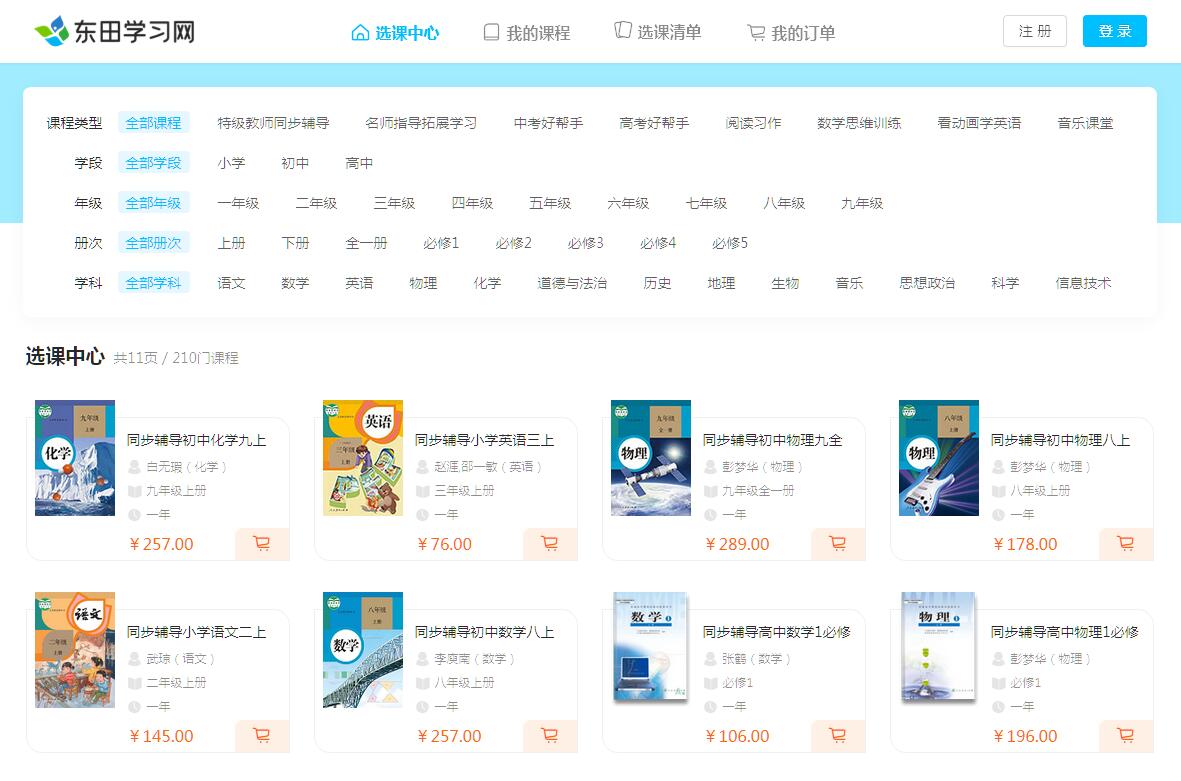
Task: Click the 注册 button
Action: [1034, 31]
